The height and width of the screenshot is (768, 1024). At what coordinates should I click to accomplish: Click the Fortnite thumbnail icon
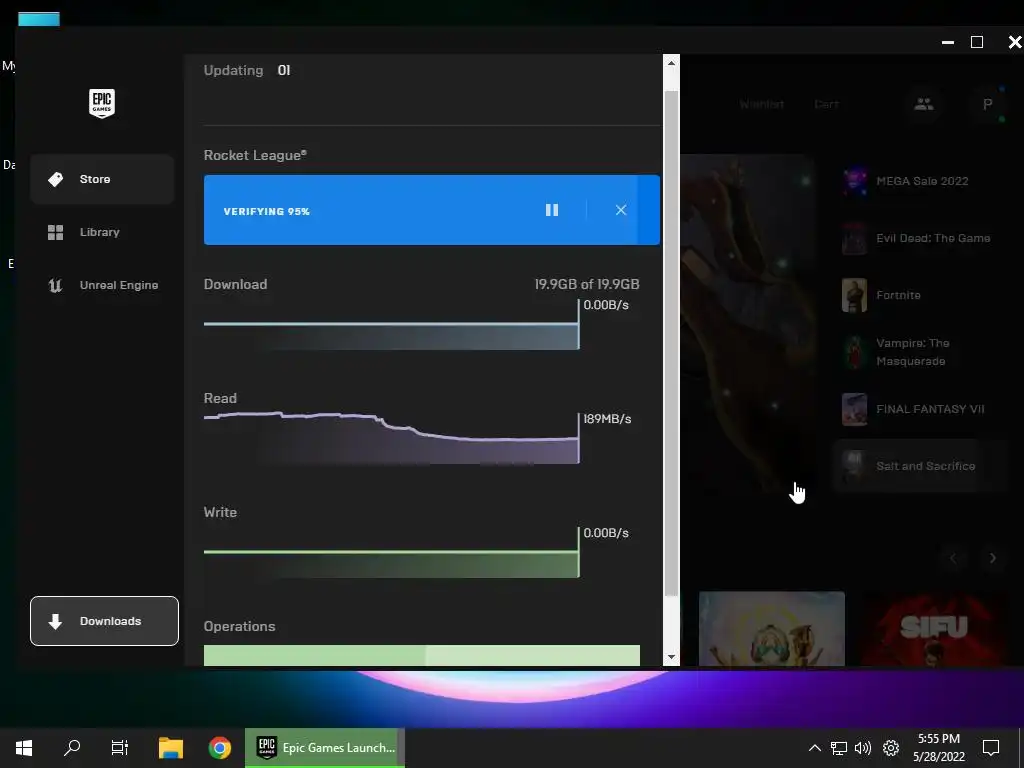pyautogui.click(x=854, y=295)
